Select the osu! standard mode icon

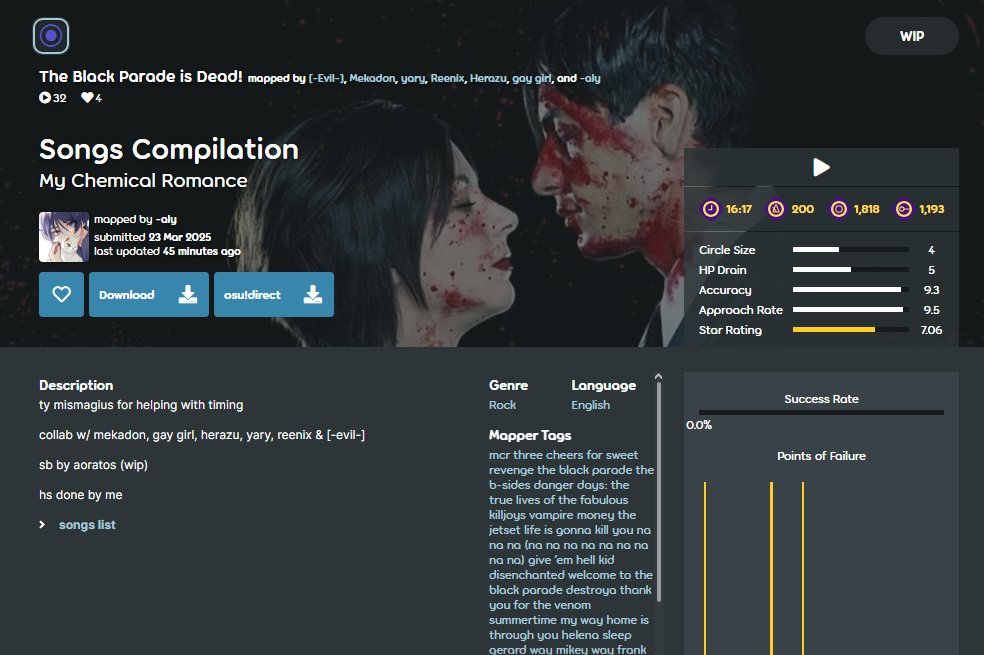click(x=51, y=36)
